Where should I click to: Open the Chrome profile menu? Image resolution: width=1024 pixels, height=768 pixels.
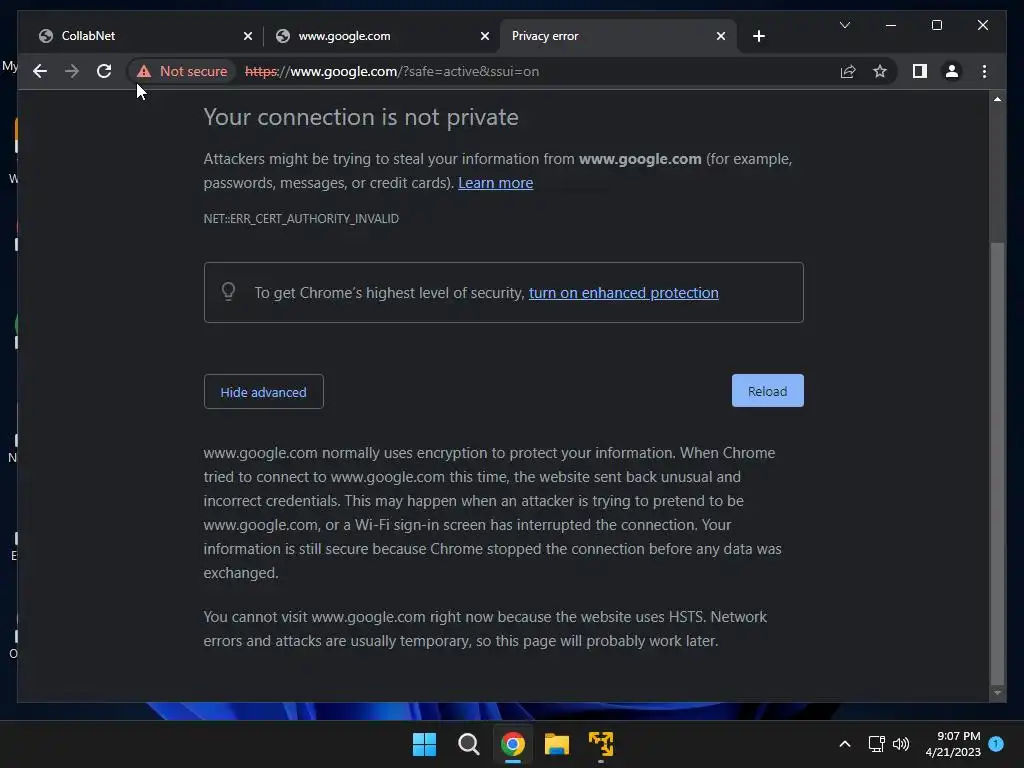952,71
